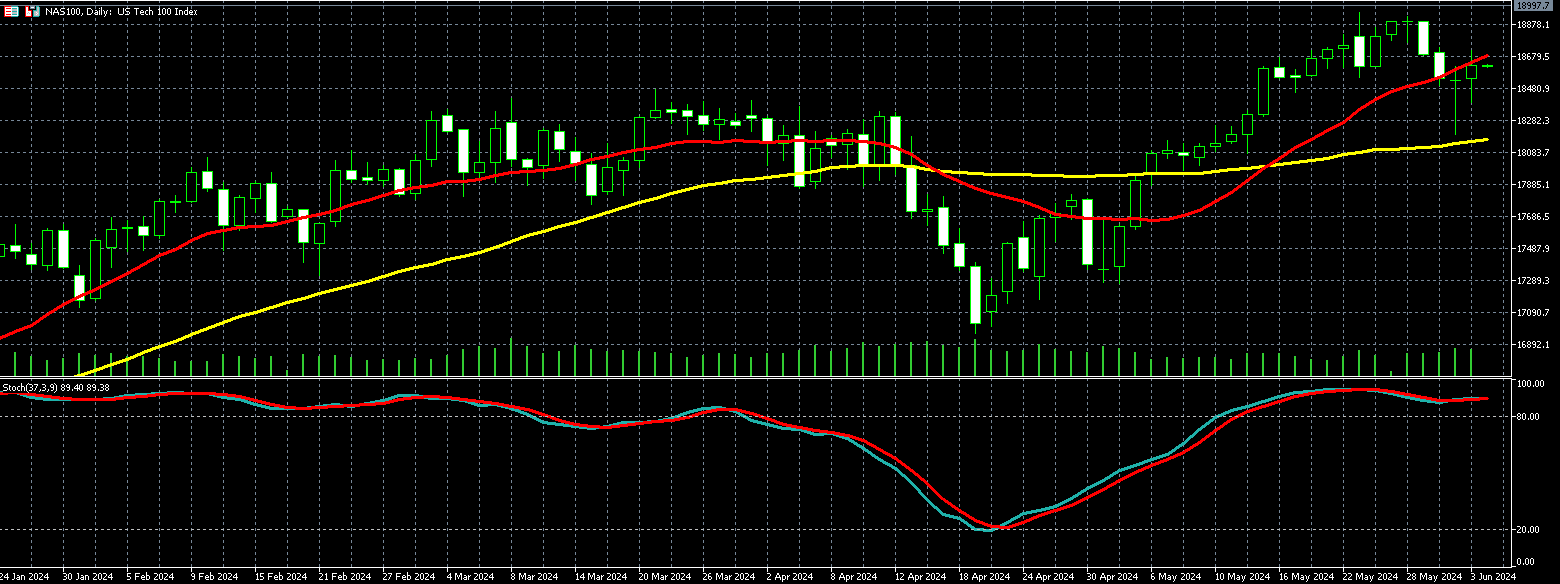Click the NAS100, Daily chart title text
This screenshot has width=1560, height=584.
point(121,11)
